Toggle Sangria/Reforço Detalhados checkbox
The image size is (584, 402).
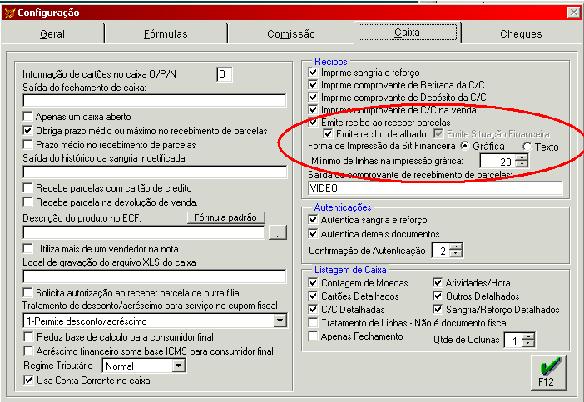[438, 309]
